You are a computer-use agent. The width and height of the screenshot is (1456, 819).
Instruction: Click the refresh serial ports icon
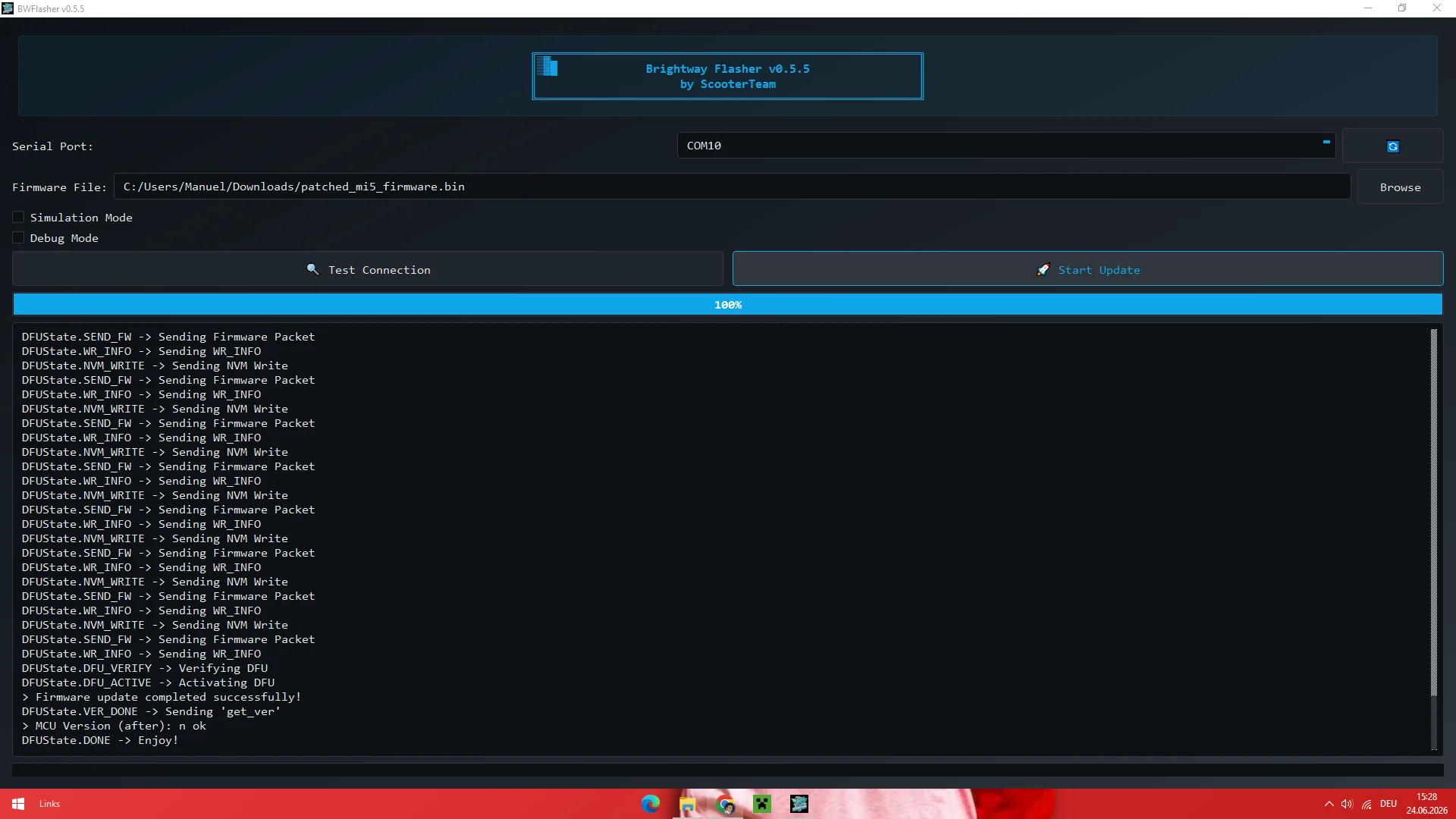coord(1392,146)
